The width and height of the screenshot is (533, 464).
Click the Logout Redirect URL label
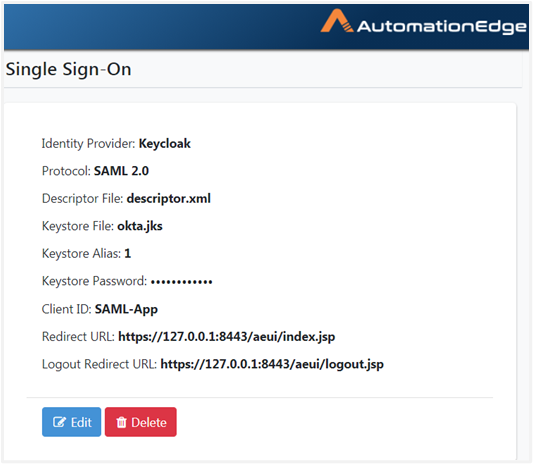pos(99,364)
